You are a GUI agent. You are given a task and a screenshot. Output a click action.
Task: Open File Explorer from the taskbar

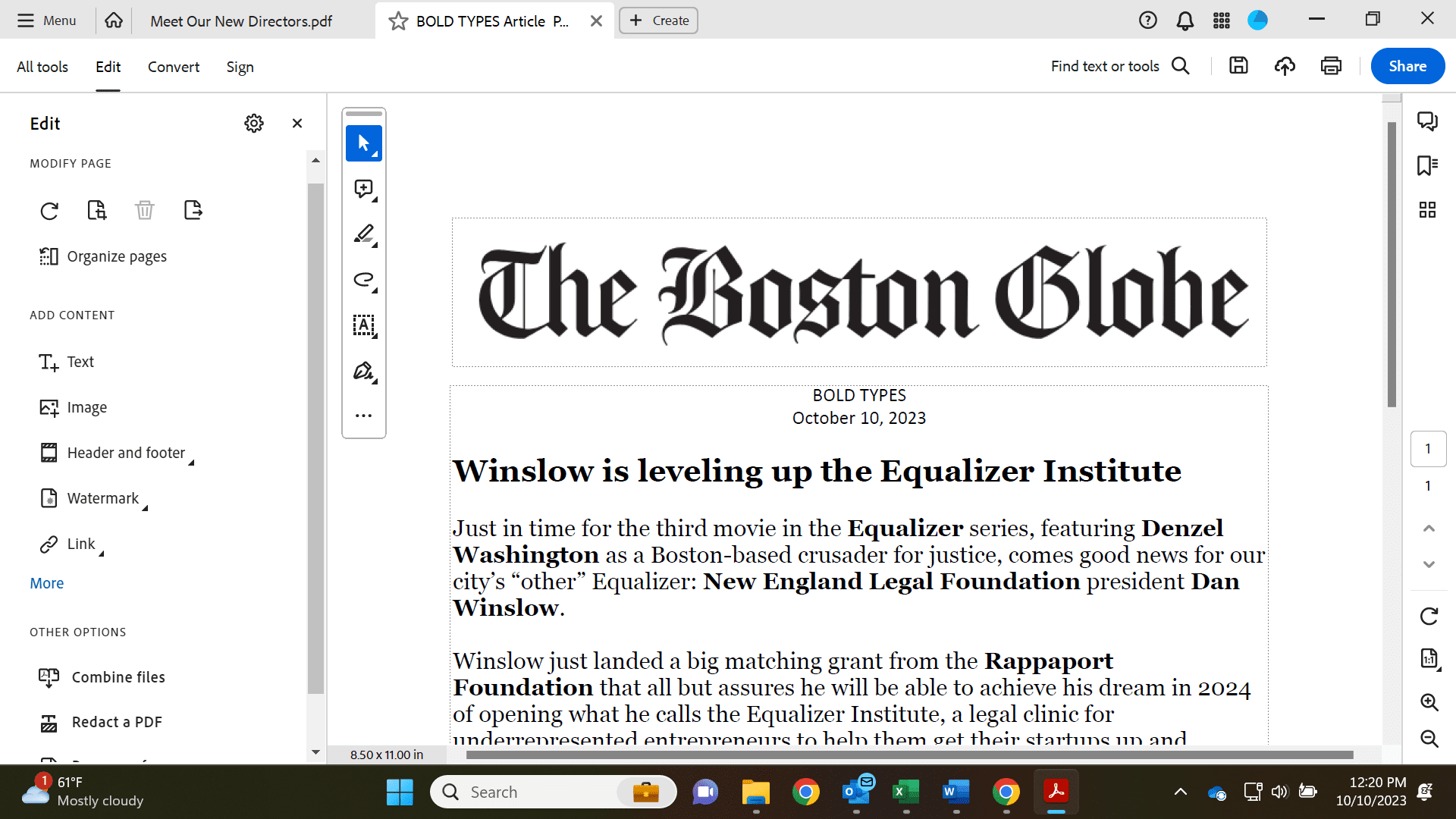(755, 792)
